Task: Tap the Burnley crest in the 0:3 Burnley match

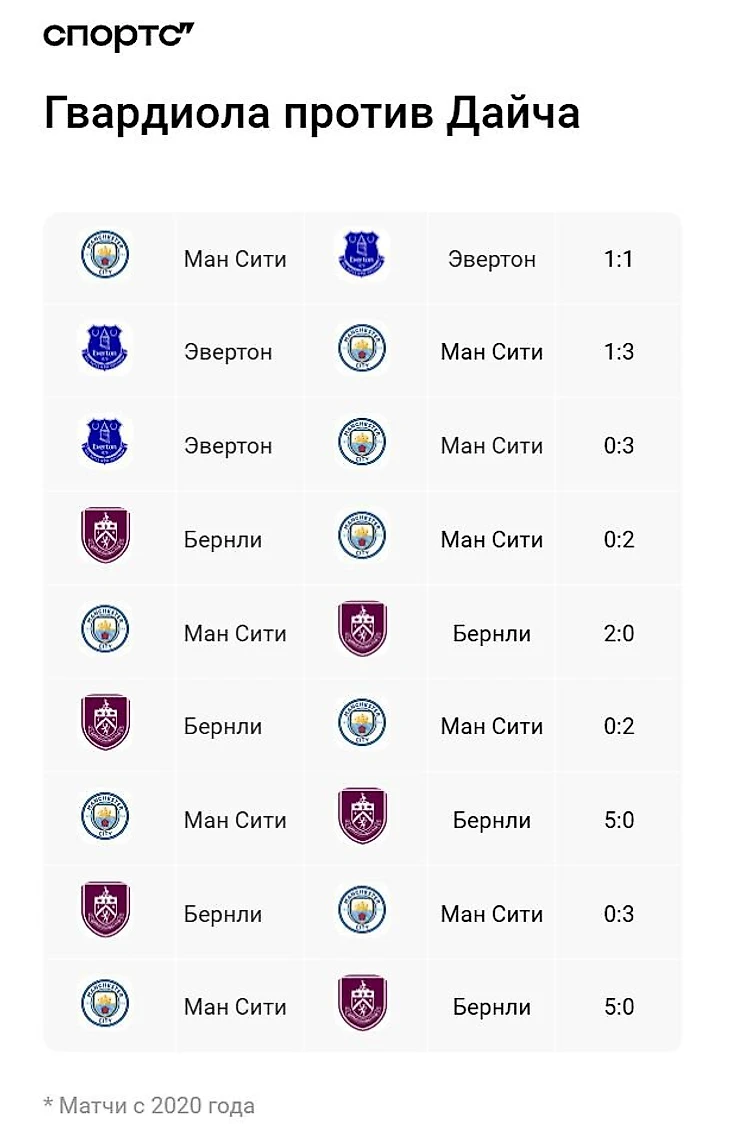Action: [105, 911]
